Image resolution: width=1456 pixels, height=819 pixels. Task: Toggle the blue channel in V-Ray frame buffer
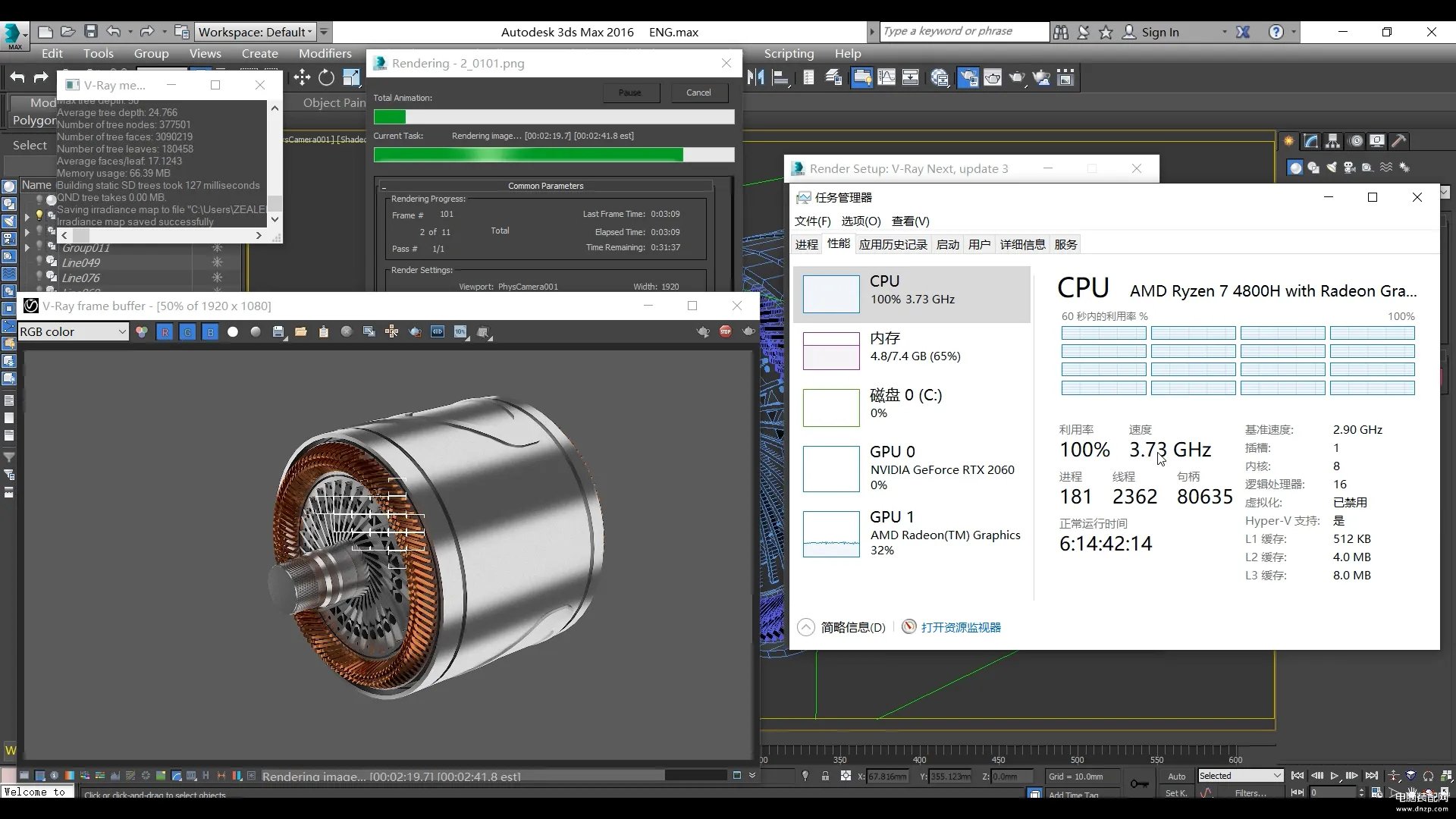[210, 331]
